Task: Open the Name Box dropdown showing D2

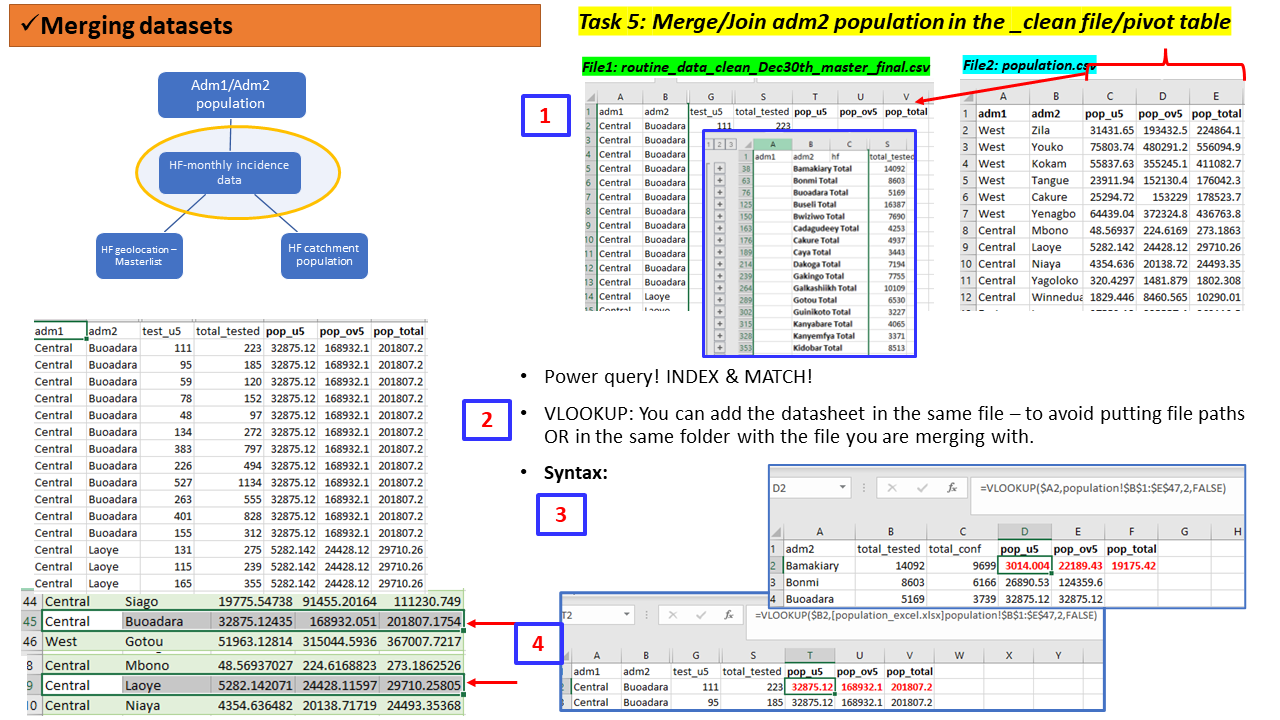Action: tap(842, 488)
